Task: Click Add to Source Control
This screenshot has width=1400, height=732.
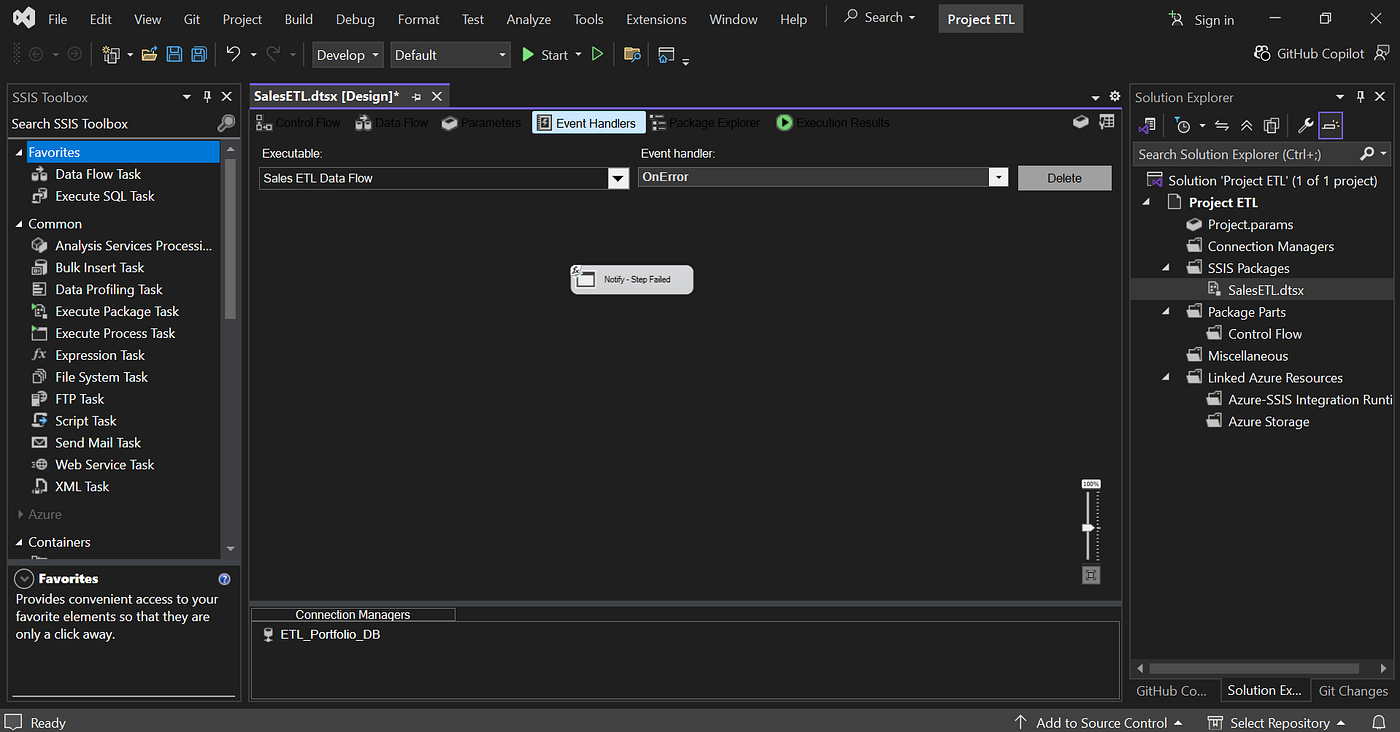Action: [1098, 722]
